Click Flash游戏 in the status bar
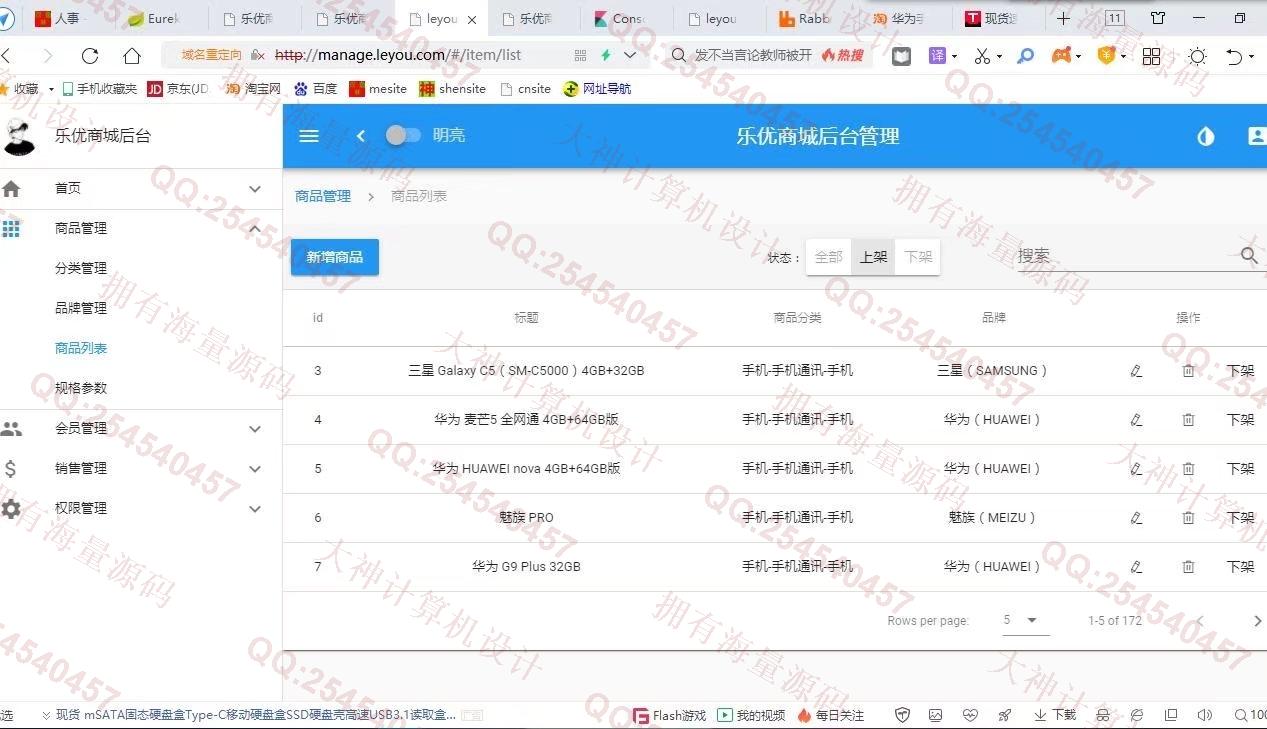1267x729 pixels. 669,715
